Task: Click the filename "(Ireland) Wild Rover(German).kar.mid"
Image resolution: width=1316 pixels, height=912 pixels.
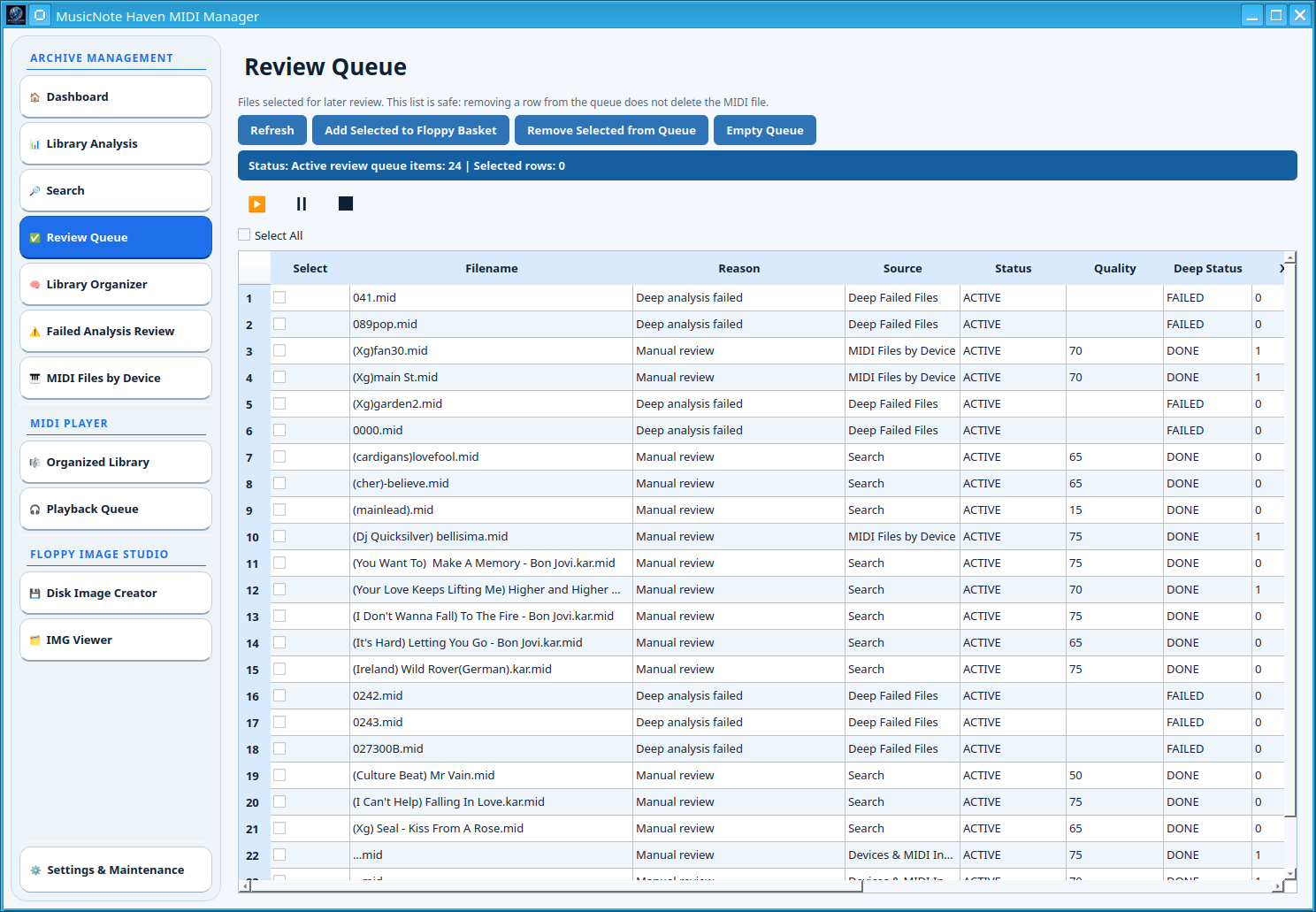Action: point(452,670)
